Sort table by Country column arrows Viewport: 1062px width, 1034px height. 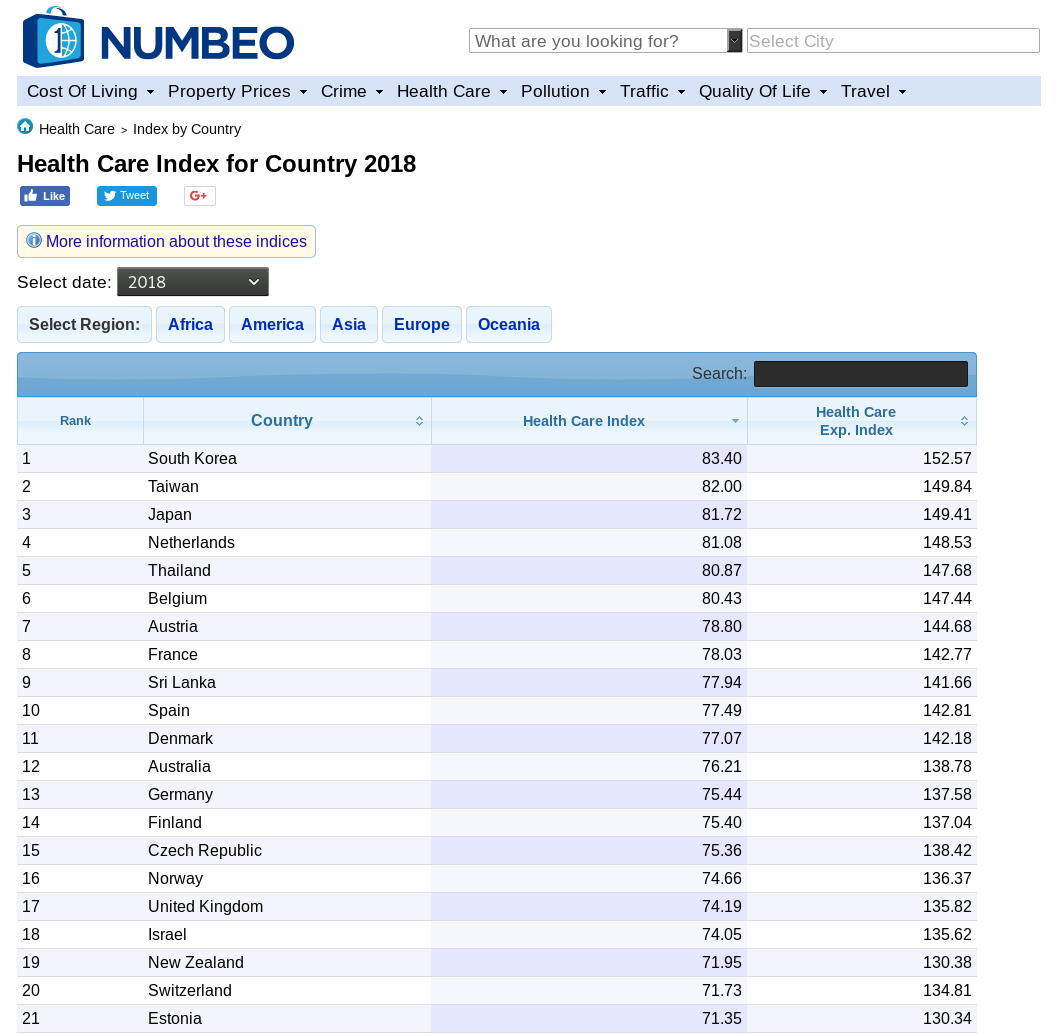click(419, 421)
